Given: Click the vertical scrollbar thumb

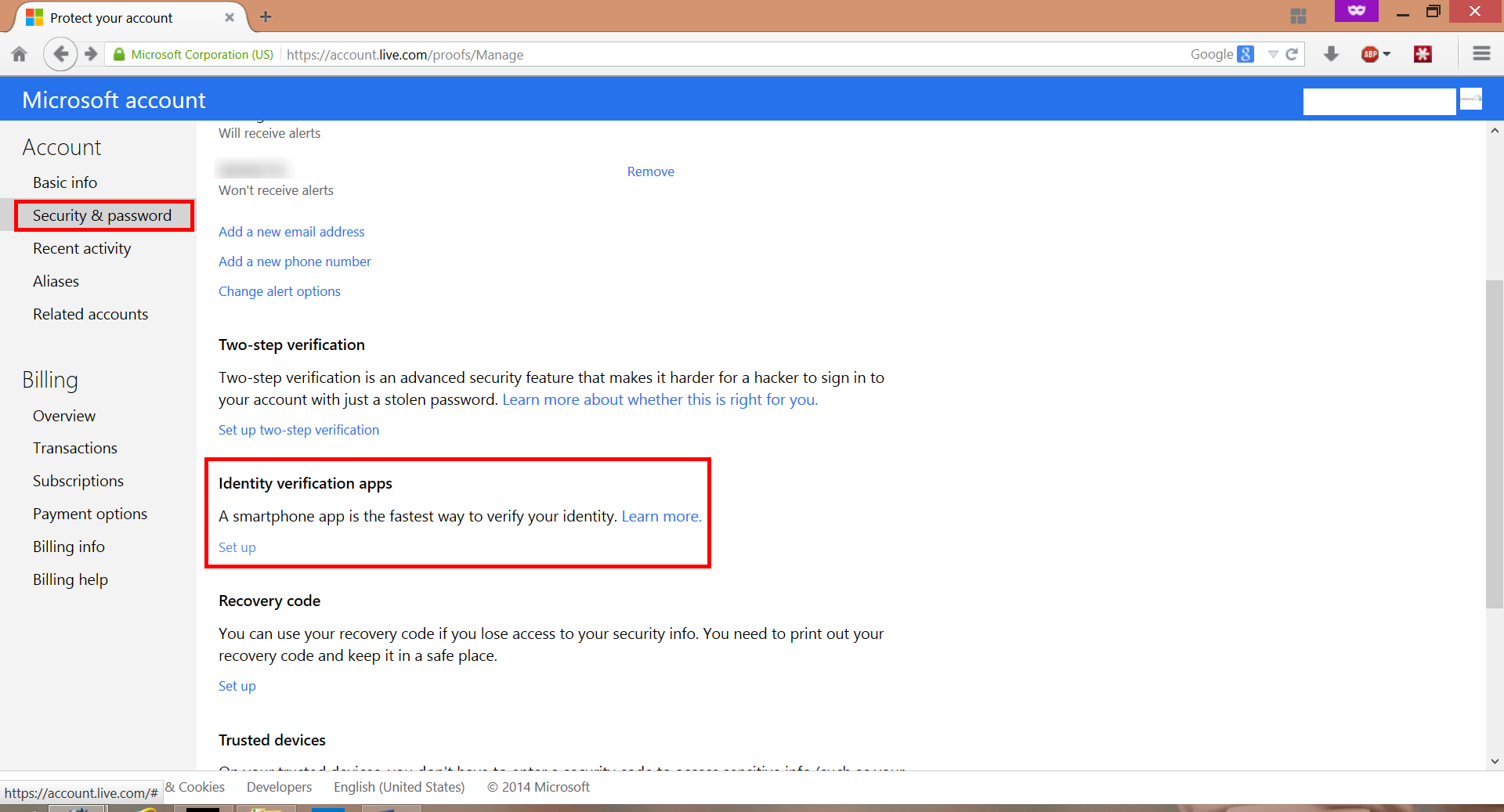Looking at the screenshot, I should tap(1495, 444).
